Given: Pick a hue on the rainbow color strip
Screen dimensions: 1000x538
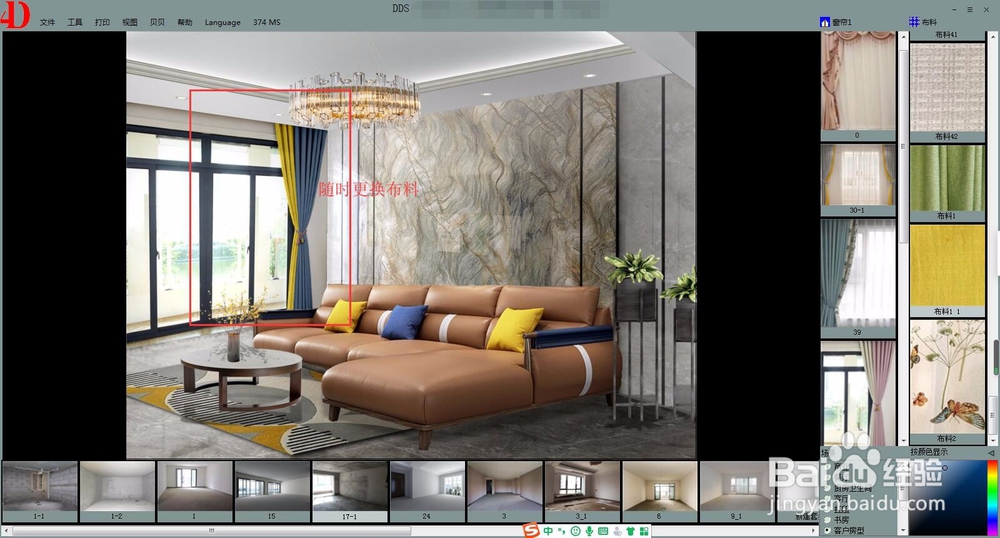Looking at the screenshot, I should (x=992, y=497).
